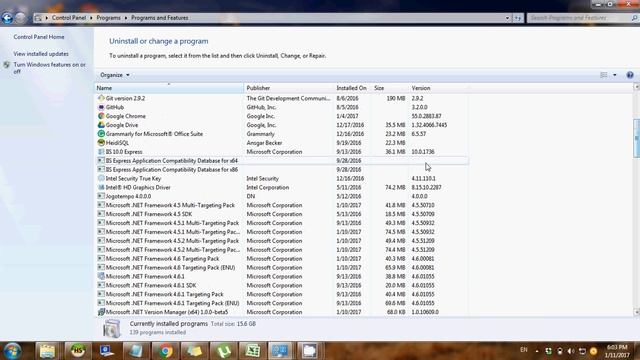Click the search magnifier icon

(634, 18)
